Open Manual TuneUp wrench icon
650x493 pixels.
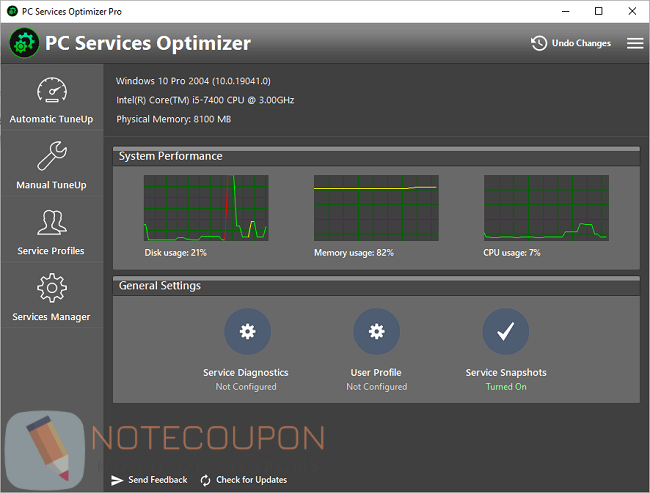click(x=52, y=155)
